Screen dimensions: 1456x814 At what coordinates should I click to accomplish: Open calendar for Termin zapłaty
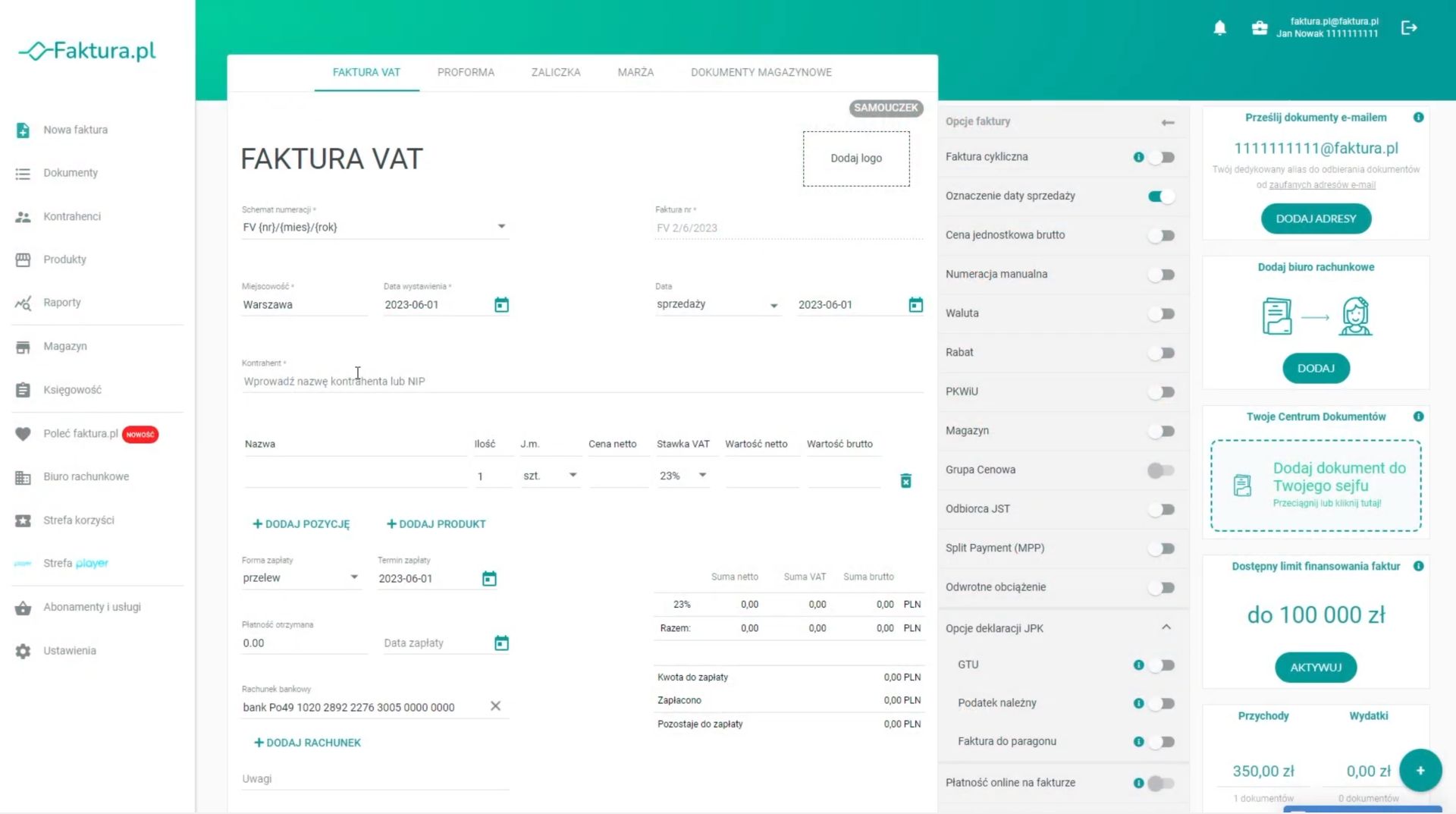pos(489,579)
